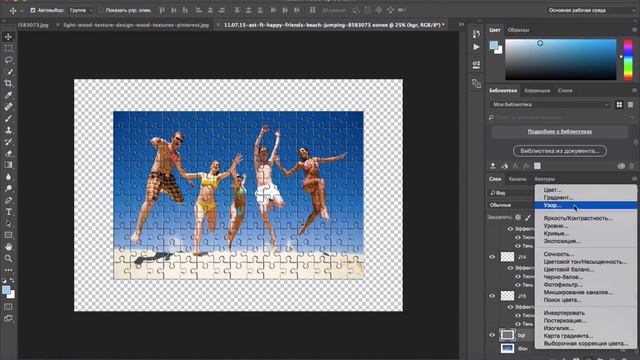Screen dimensions: 640x360
Task: Select the Move tool
Action: [x=8, y=37]
